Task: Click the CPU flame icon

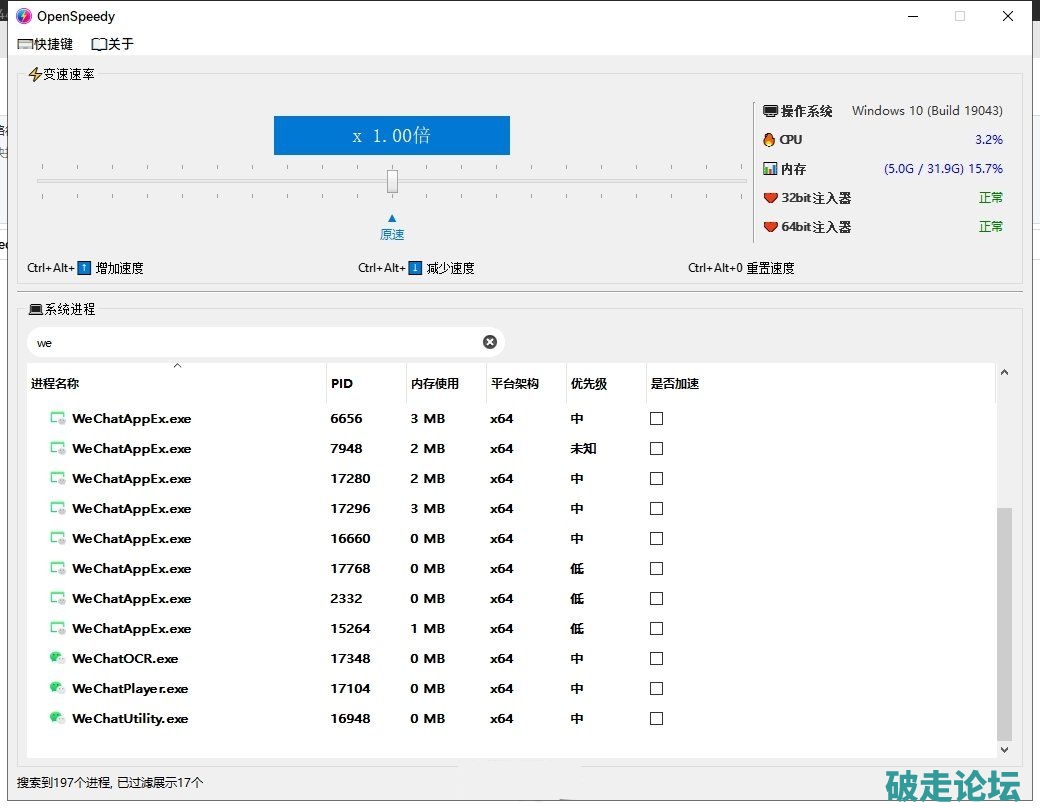Action: point(769,140)
